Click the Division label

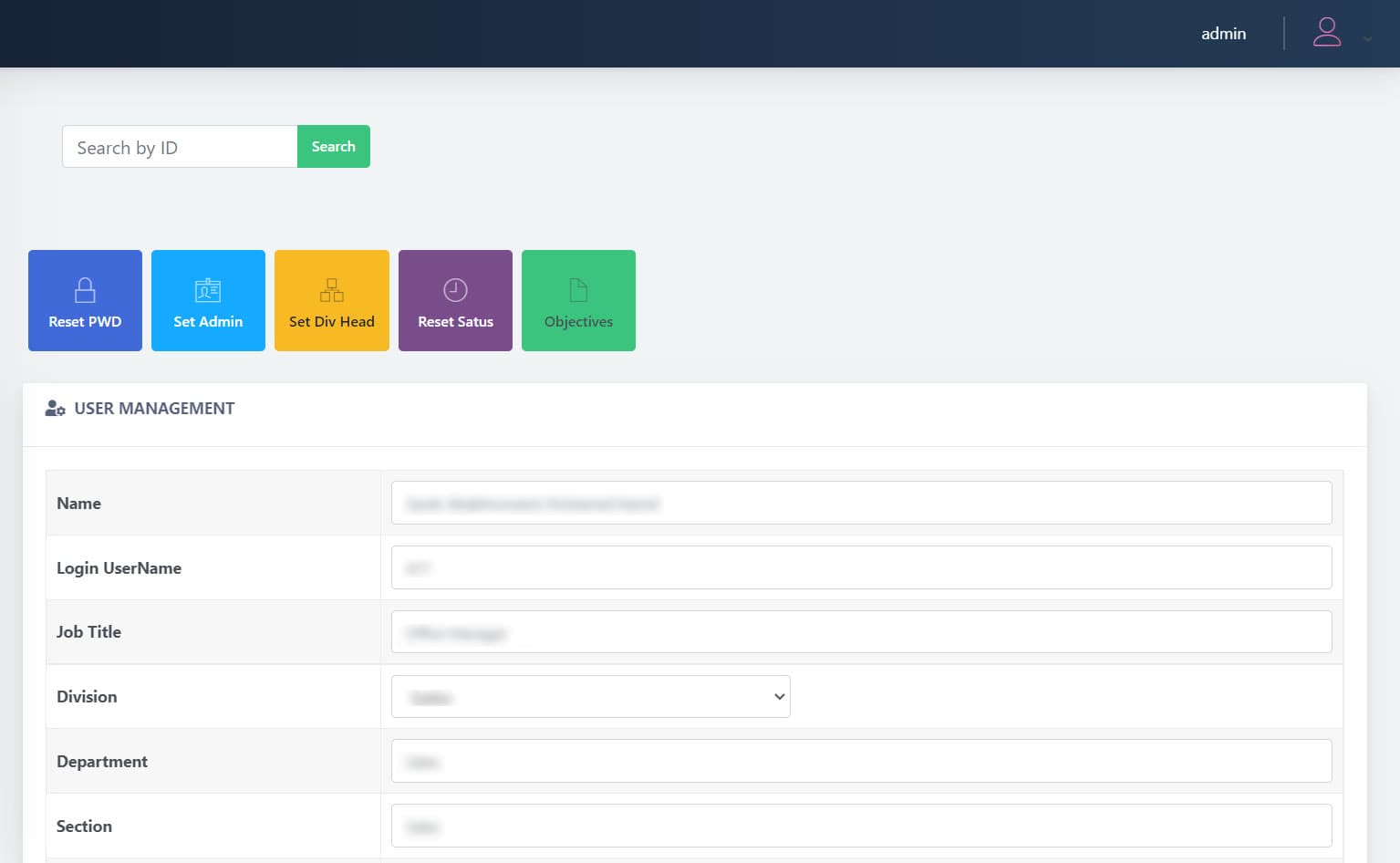point(87,697)
